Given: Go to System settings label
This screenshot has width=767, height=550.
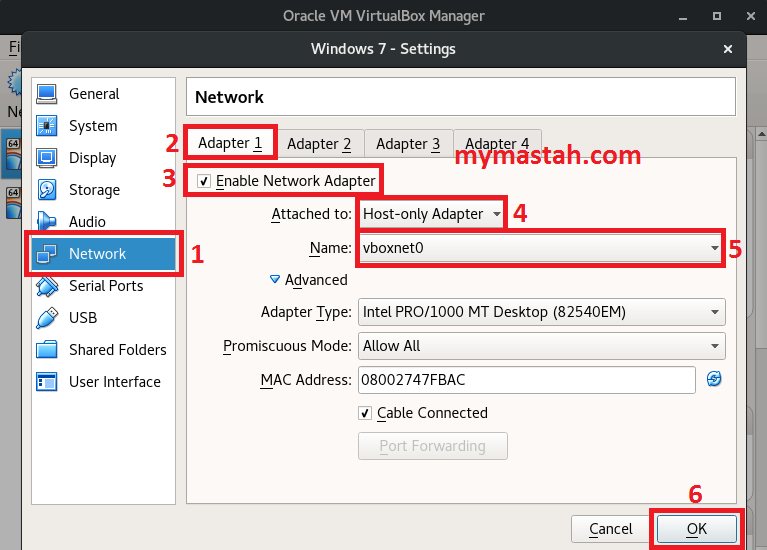Looking at the screenshot, I should pos(93,126).
